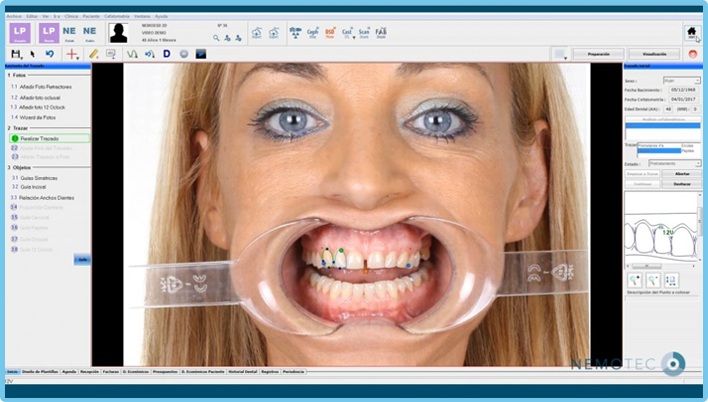Open the Sexo dropdown

point(682,81)
